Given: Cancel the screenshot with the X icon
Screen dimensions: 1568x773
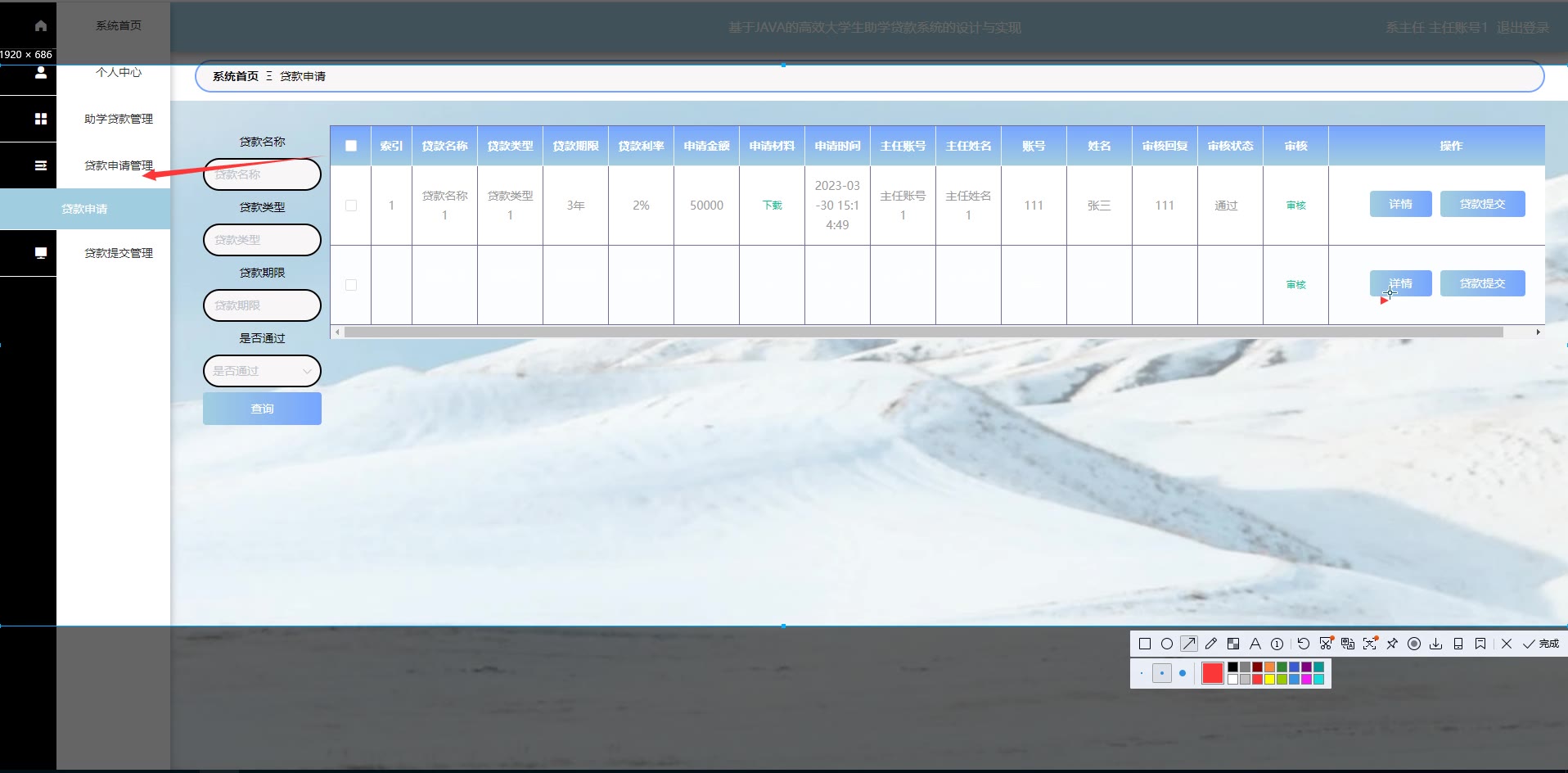Looking at the screenshot, I should tap(1507, 644).
